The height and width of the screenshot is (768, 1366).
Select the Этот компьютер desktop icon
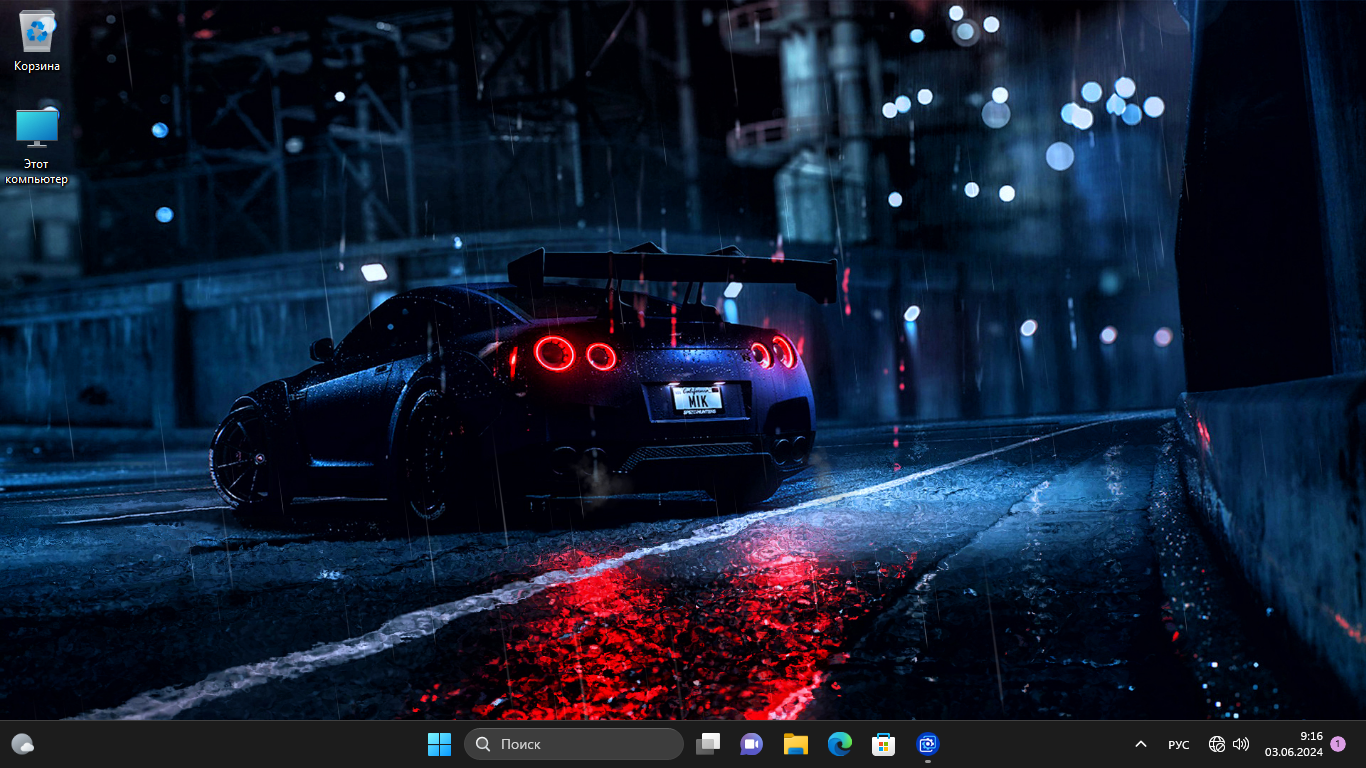pos(37,146)
